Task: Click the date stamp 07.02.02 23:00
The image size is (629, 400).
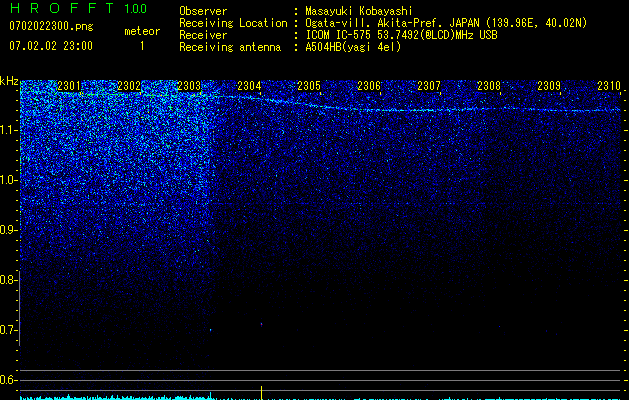Action: click(x=51, y=46)
